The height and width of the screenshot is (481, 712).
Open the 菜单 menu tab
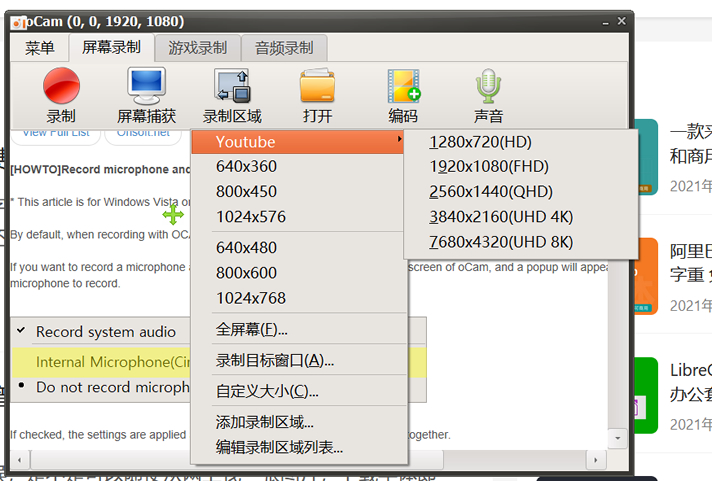coord(40,48)
